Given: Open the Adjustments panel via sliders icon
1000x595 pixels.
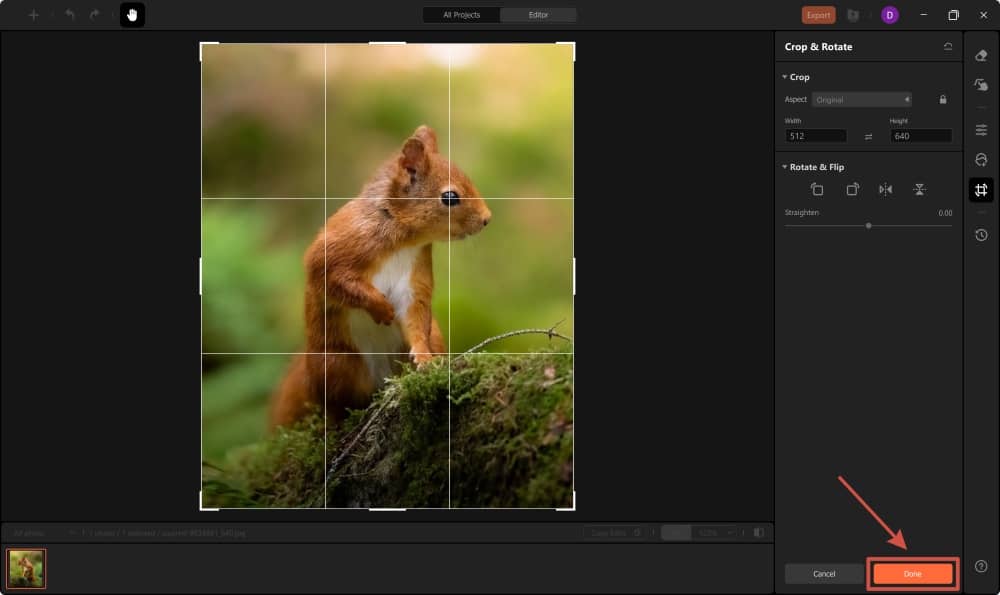Looking at the screenshot, I should (x=982, y=130).
